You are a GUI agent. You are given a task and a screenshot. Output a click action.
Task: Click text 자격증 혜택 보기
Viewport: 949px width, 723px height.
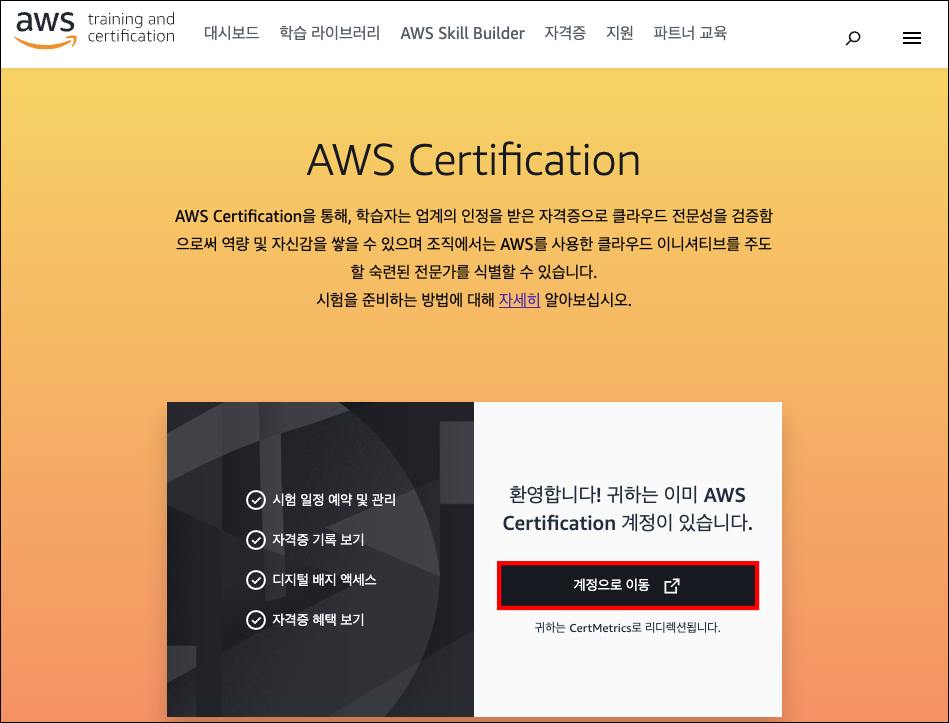[318, 620]
